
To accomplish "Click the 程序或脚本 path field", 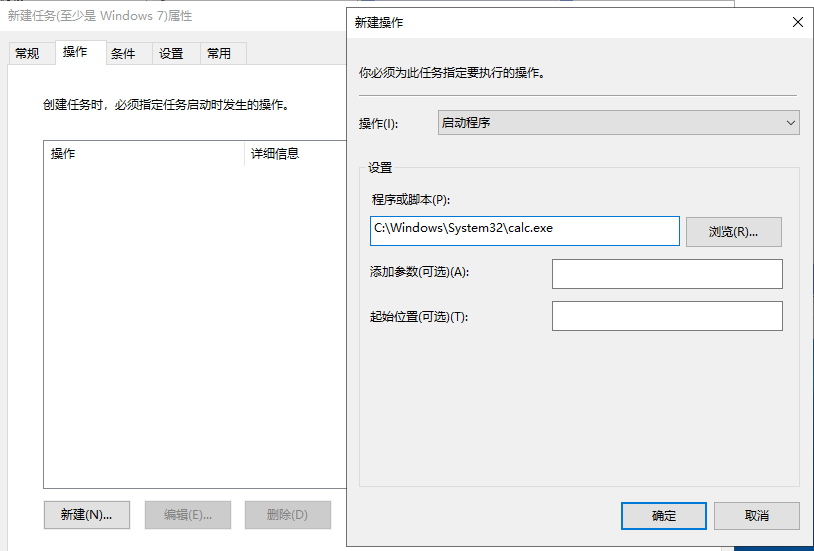I will [524, 229].
